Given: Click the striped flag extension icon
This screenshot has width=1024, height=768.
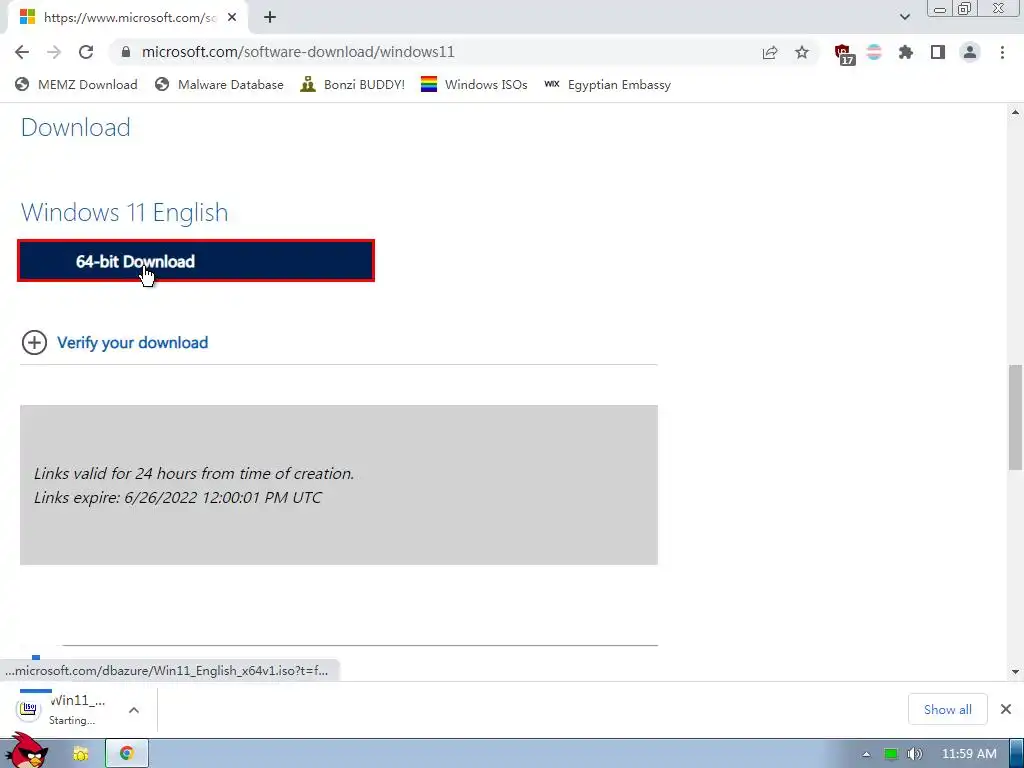Looking at the screenshot, I should [x=874, y=52].
